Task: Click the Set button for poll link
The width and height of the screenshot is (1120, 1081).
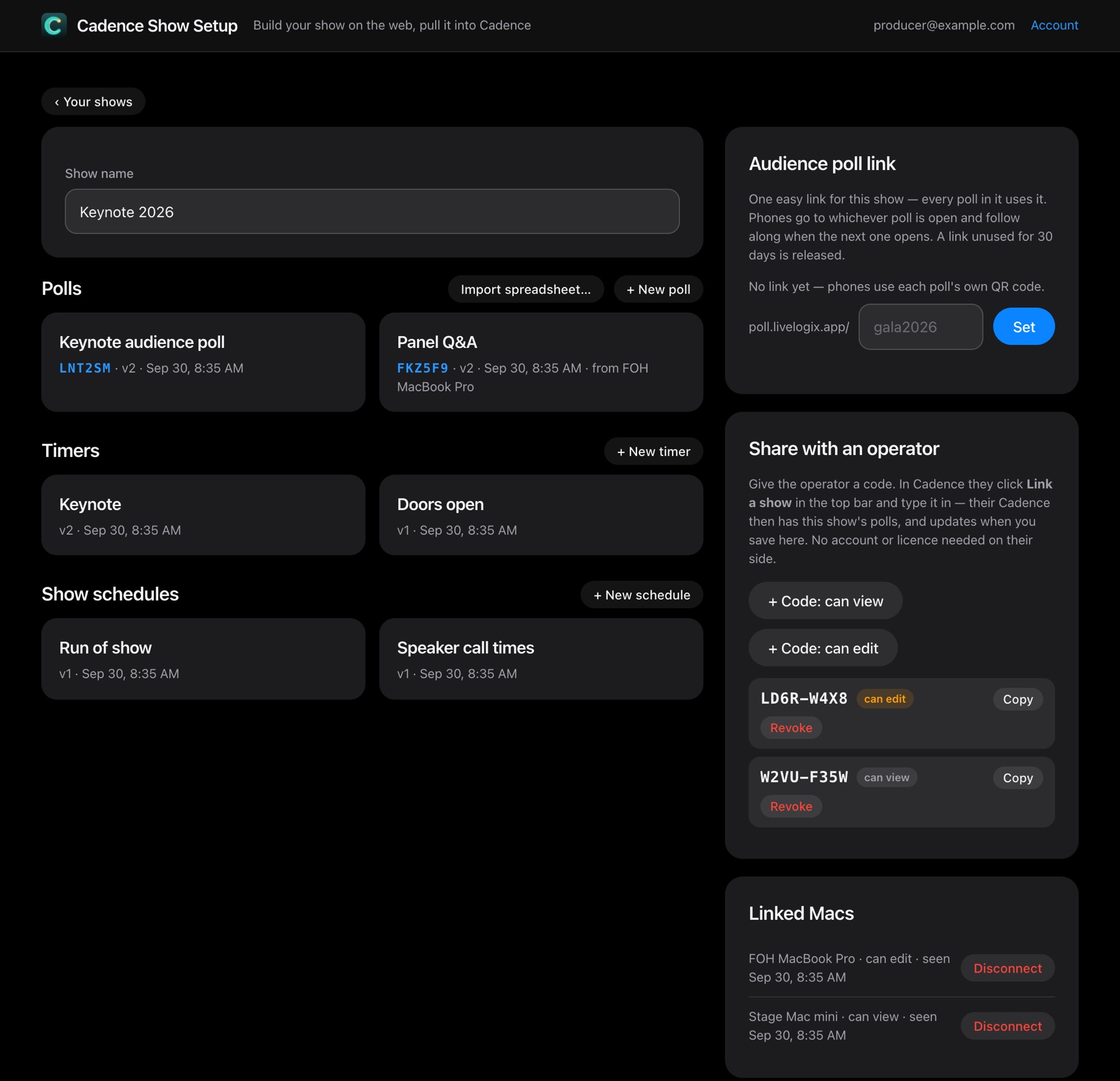Action: pos(1024,327)
